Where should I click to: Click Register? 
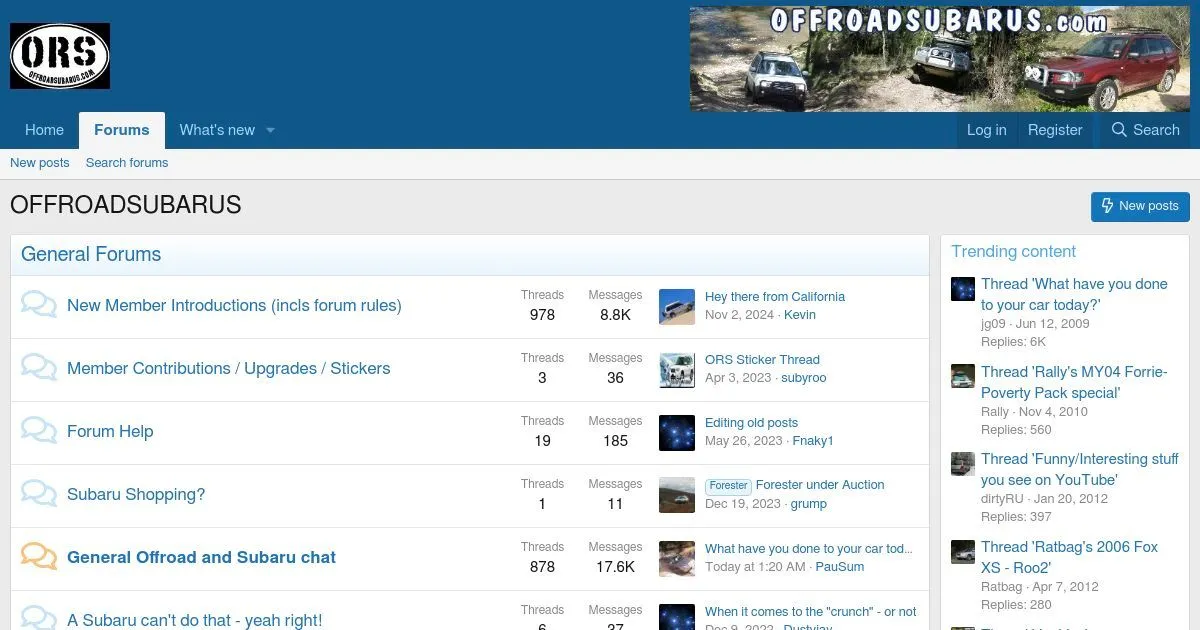click(x=1055, y=130)
